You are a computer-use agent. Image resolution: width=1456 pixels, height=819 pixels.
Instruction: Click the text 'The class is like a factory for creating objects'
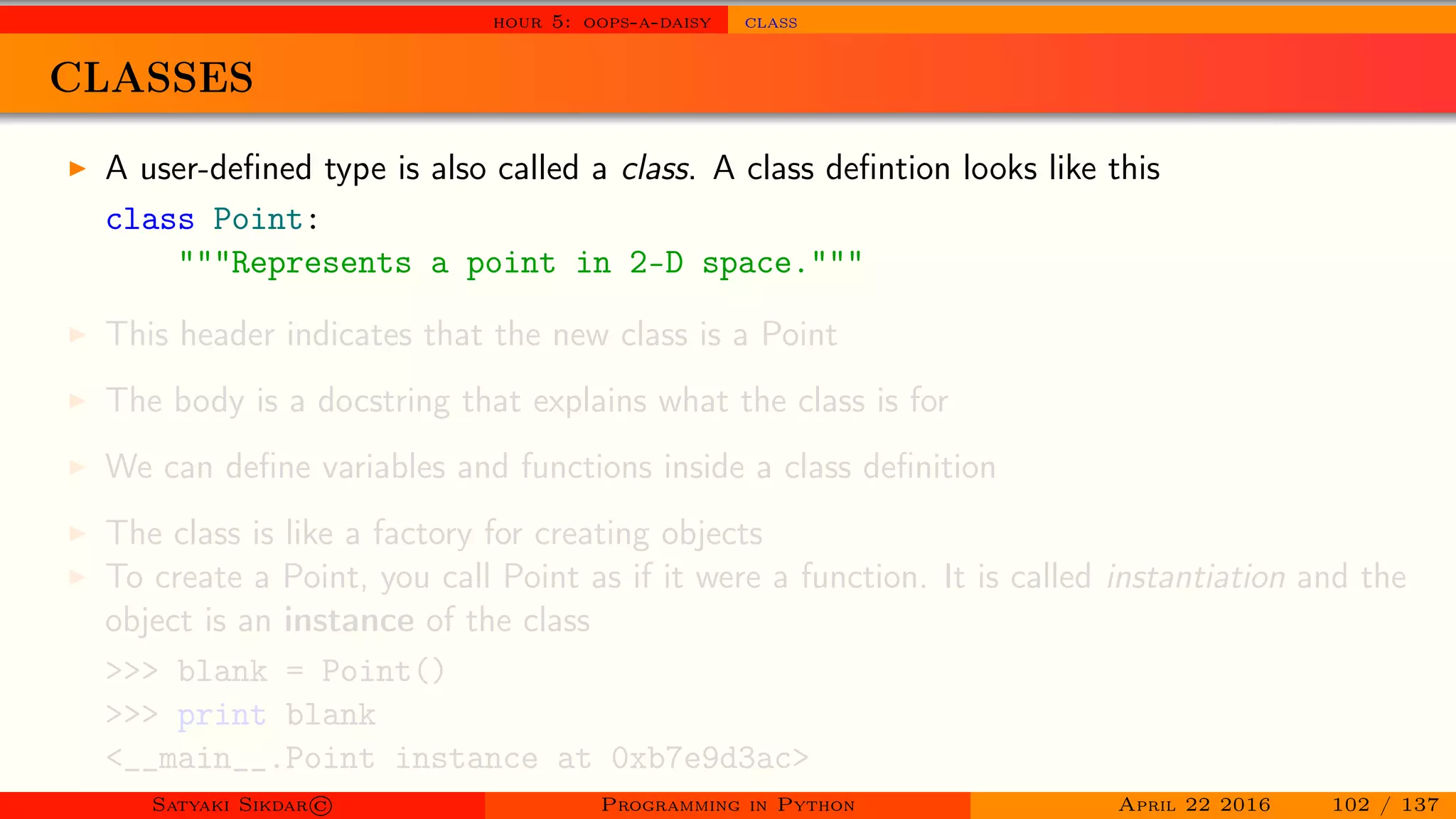434,533
